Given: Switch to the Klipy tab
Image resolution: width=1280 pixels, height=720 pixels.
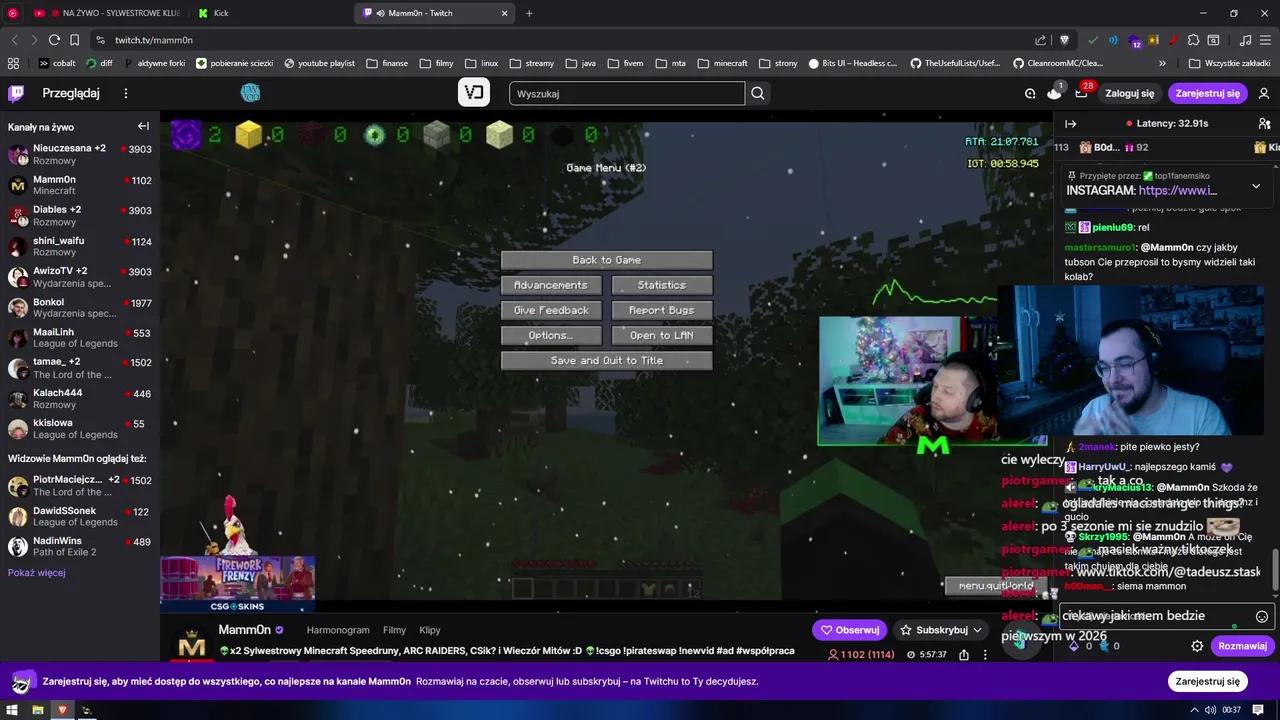Looking at the screenshot, I should click(430, 630).
